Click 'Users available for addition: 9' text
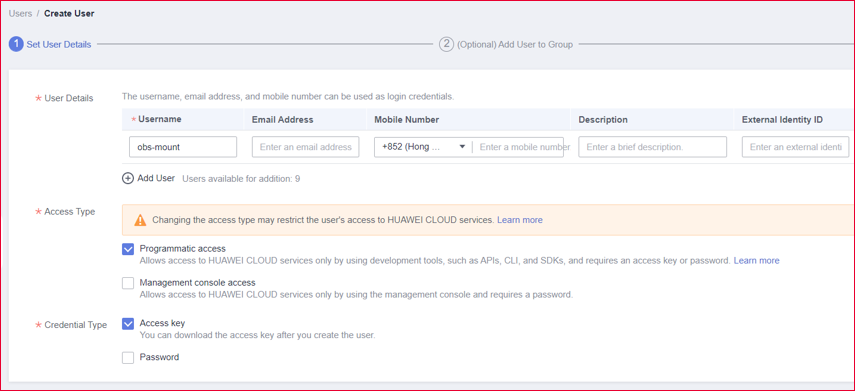The width and height of the screenshot is (855, 391). (x=241, y=178)
